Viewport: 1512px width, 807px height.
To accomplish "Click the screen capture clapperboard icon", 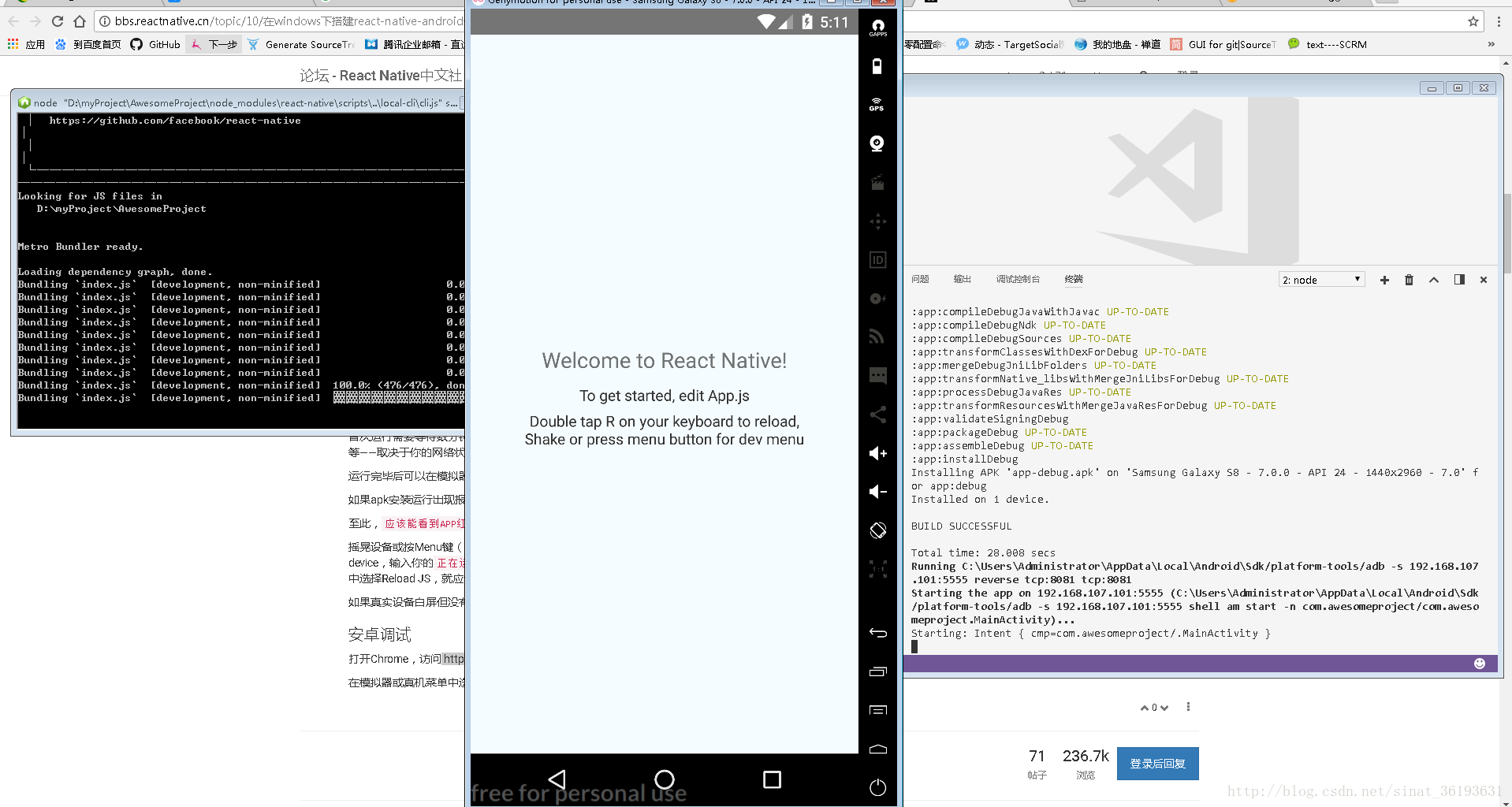I will [877, 183].
